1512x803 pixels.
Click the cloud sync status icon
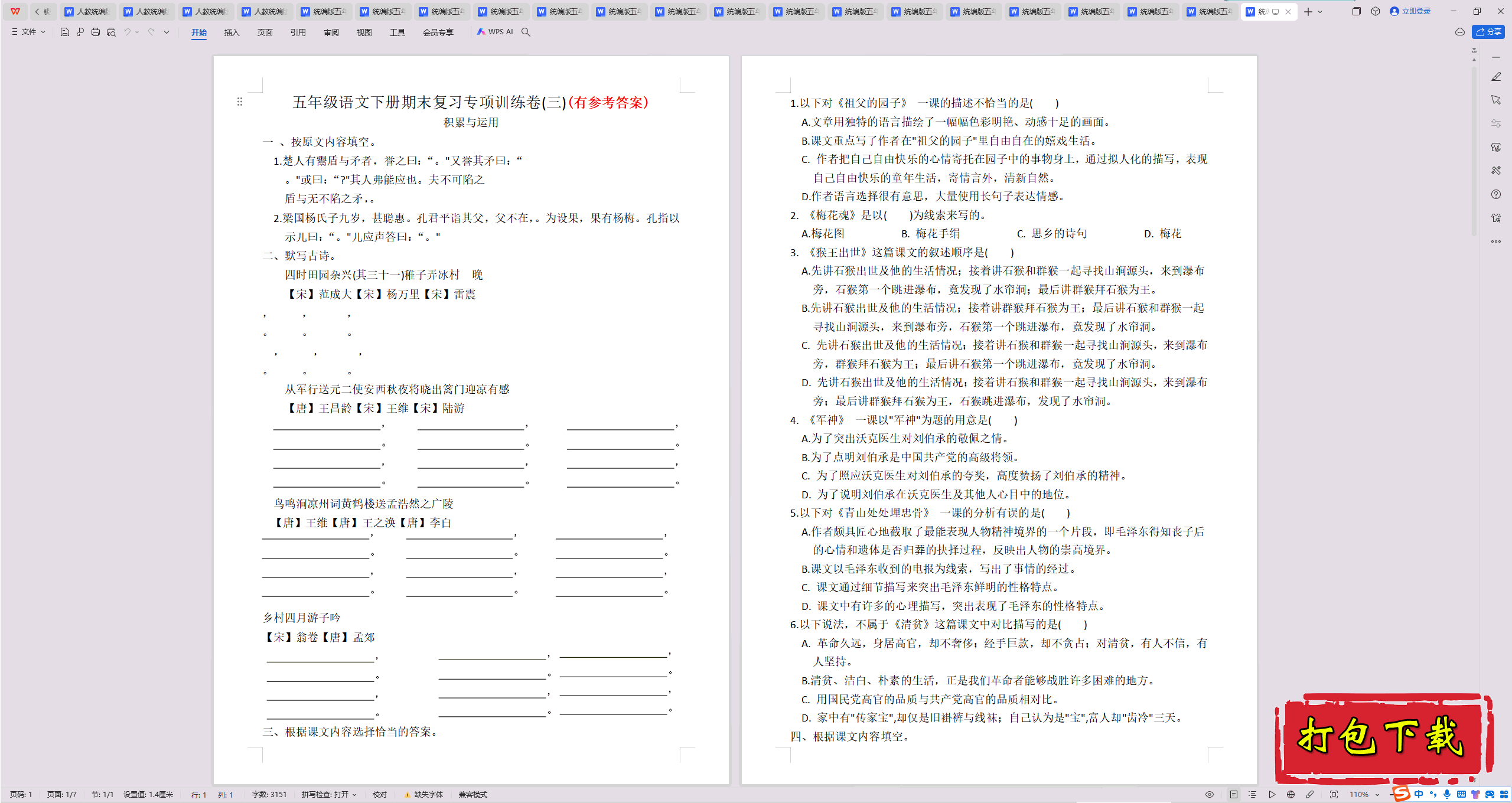coord(1460,32)
